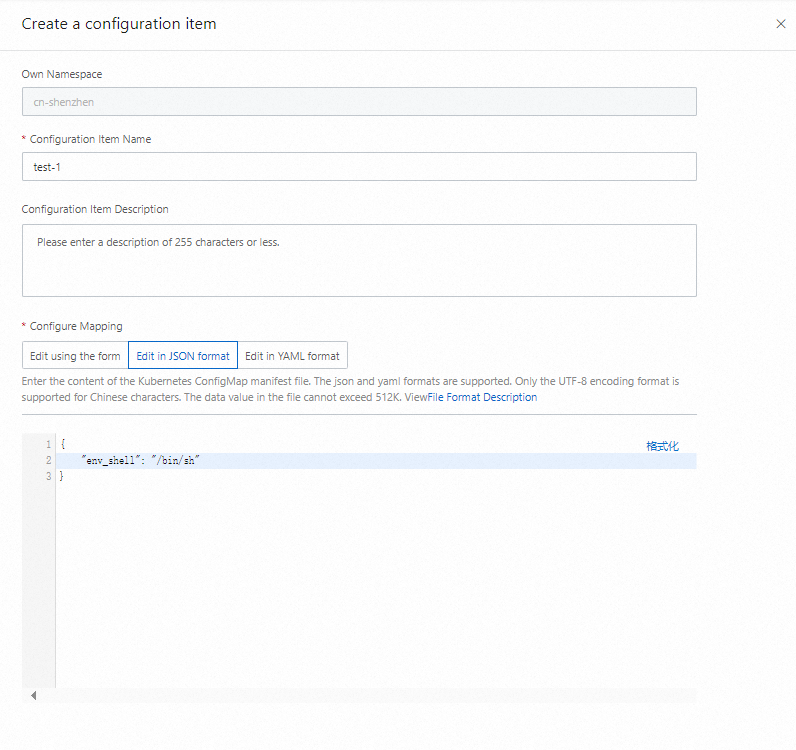Click the "/bin/sh" value in the editor
The image size is (796, 750).
pyautogui.click(x=176, y=460)
